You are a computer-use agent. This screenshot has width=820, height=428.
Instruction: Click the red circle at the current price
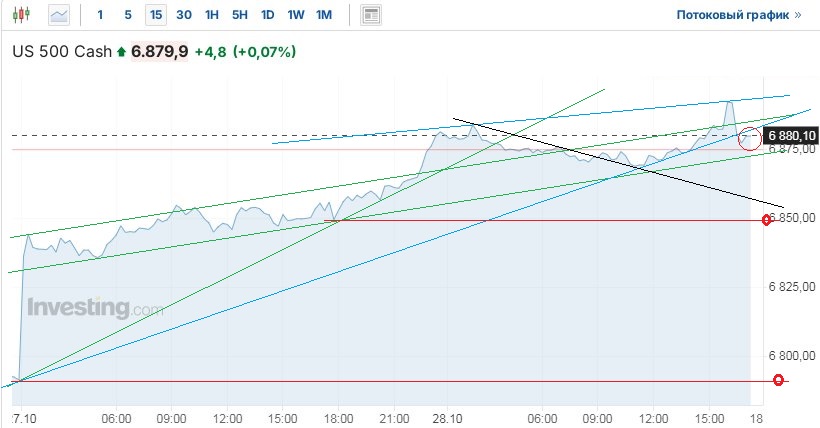(749, 139)
